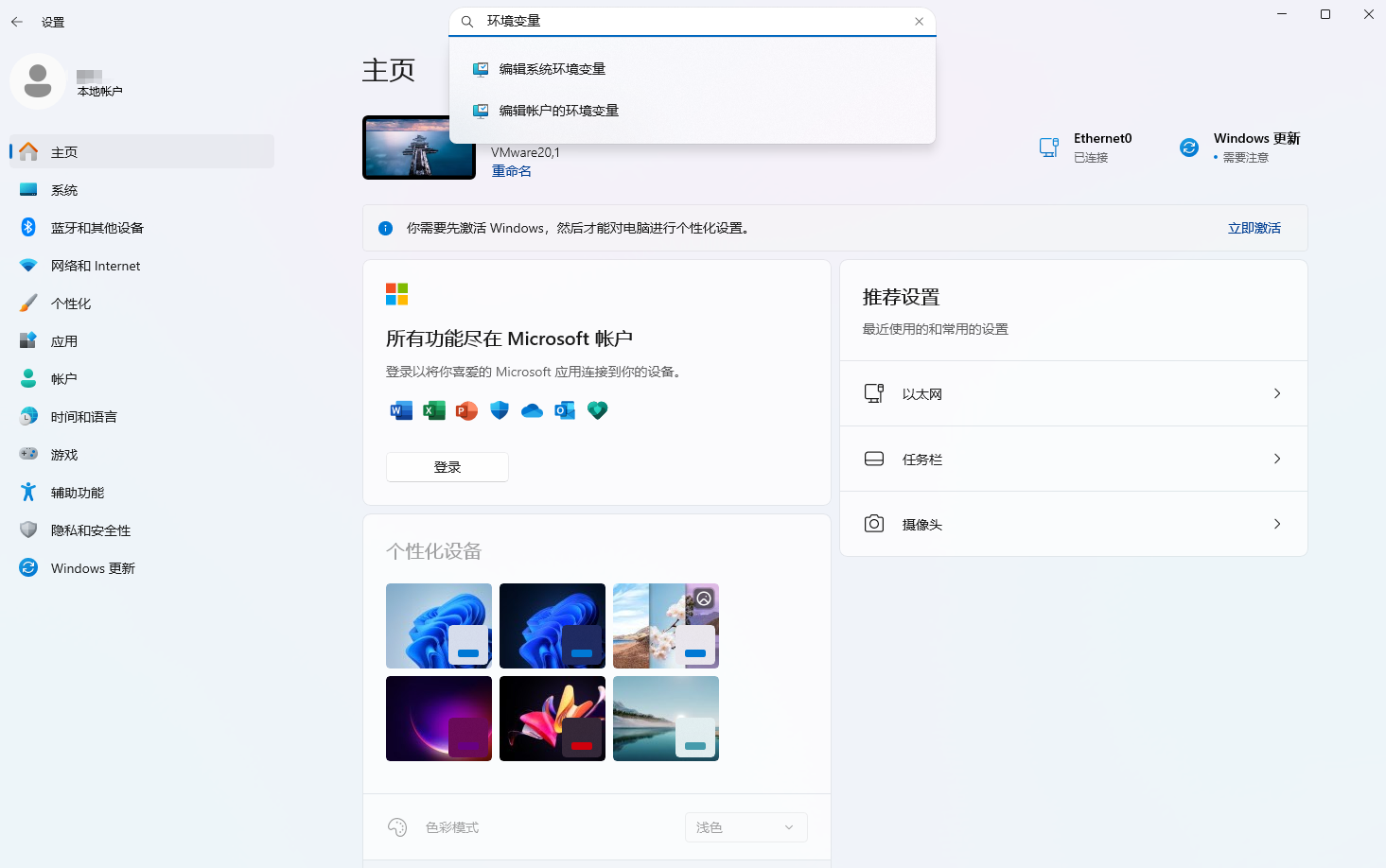Click the Ethernet0 network status icon
The width and height of the screenshot is (1386, 868).
1049,148
